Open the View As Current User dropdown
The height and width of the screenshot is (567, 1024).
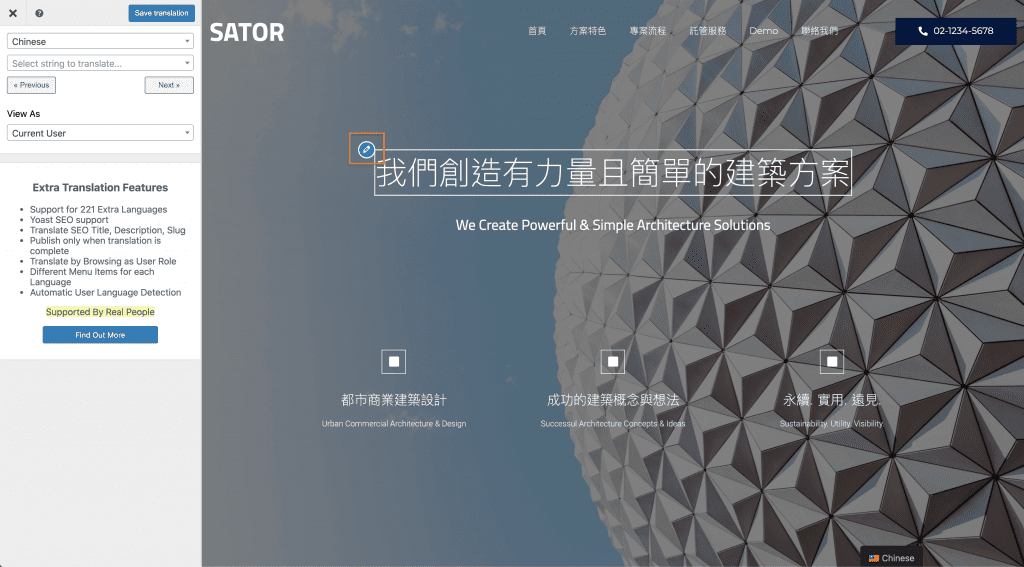point(100,133)
